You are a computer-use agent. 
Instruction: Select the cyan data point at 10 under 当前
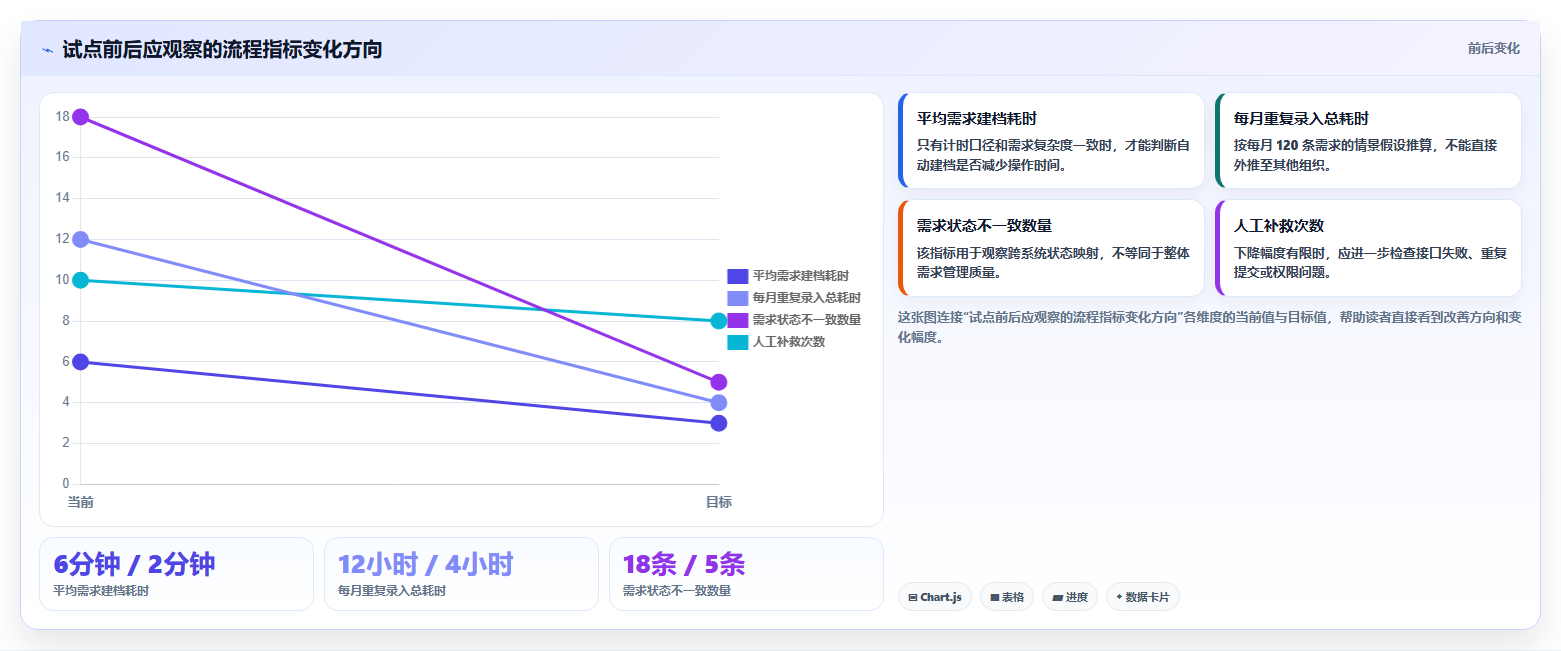point(81,280)
